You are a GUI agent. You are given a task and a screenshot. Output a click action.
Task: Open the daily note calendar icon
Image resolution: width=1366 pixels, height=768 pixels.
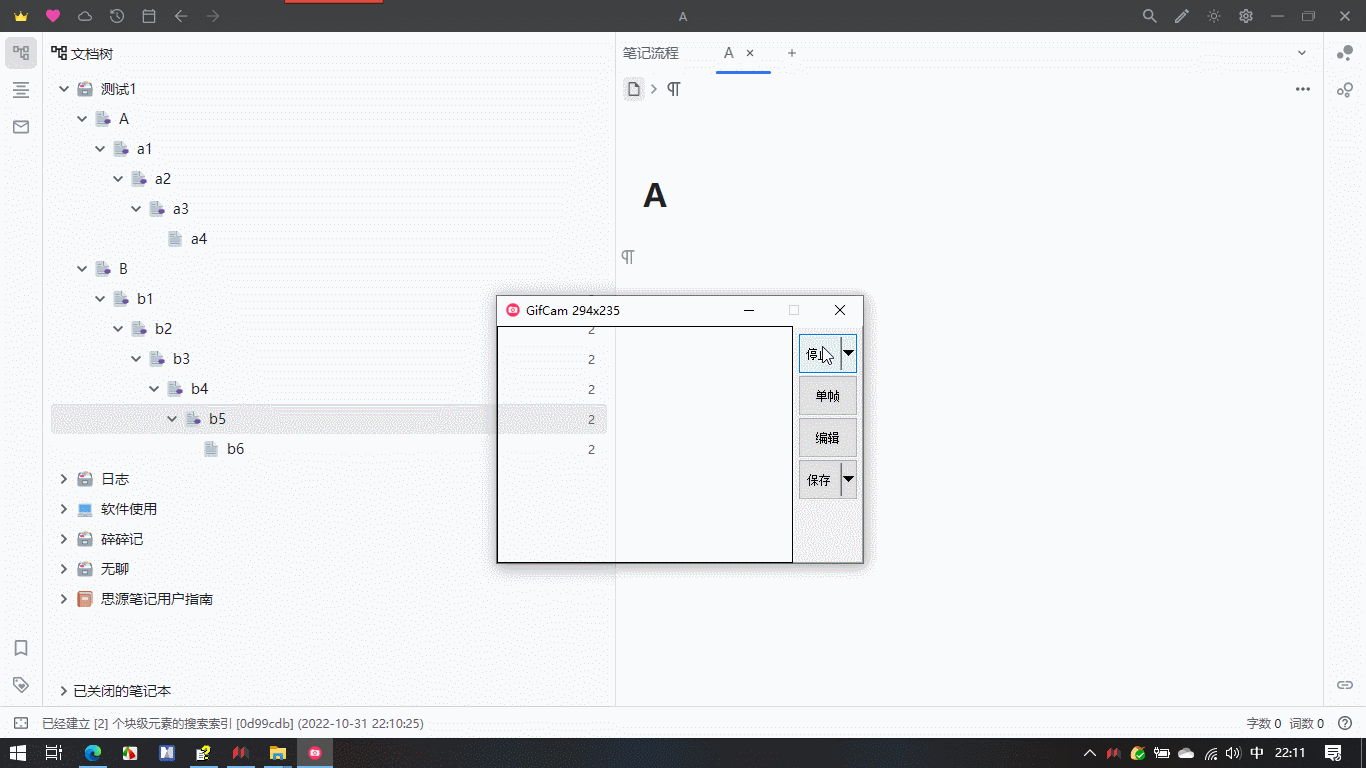149,16
